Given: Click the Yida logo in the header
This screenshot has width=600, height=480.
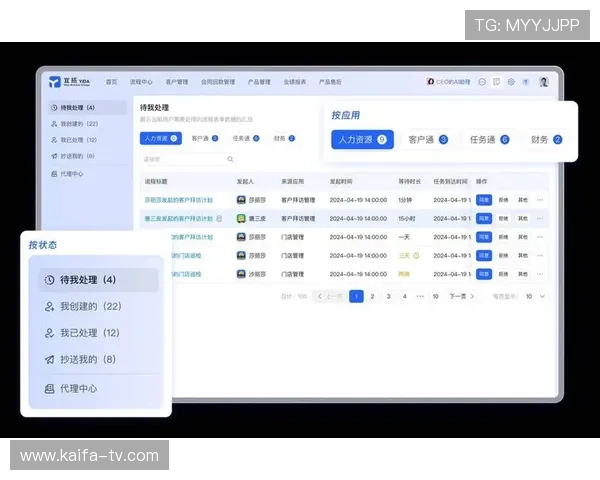Looking at the screenshot, I should [x=69, y=82].
